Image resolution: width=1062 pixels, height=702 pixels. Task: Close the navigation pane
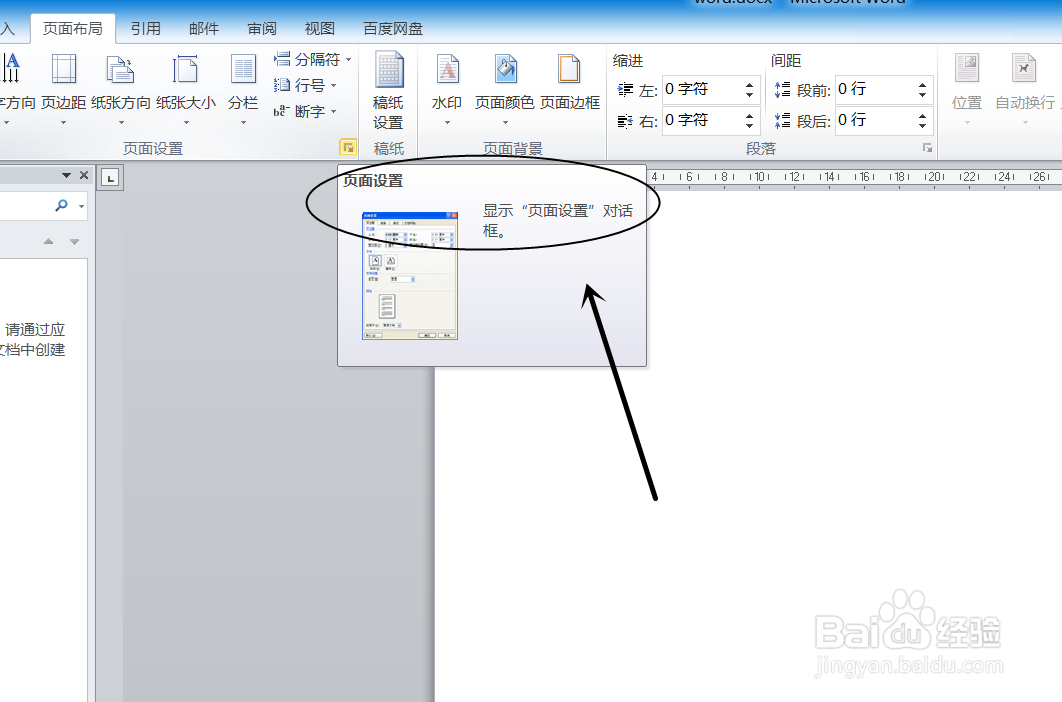(x=84, y=175)
